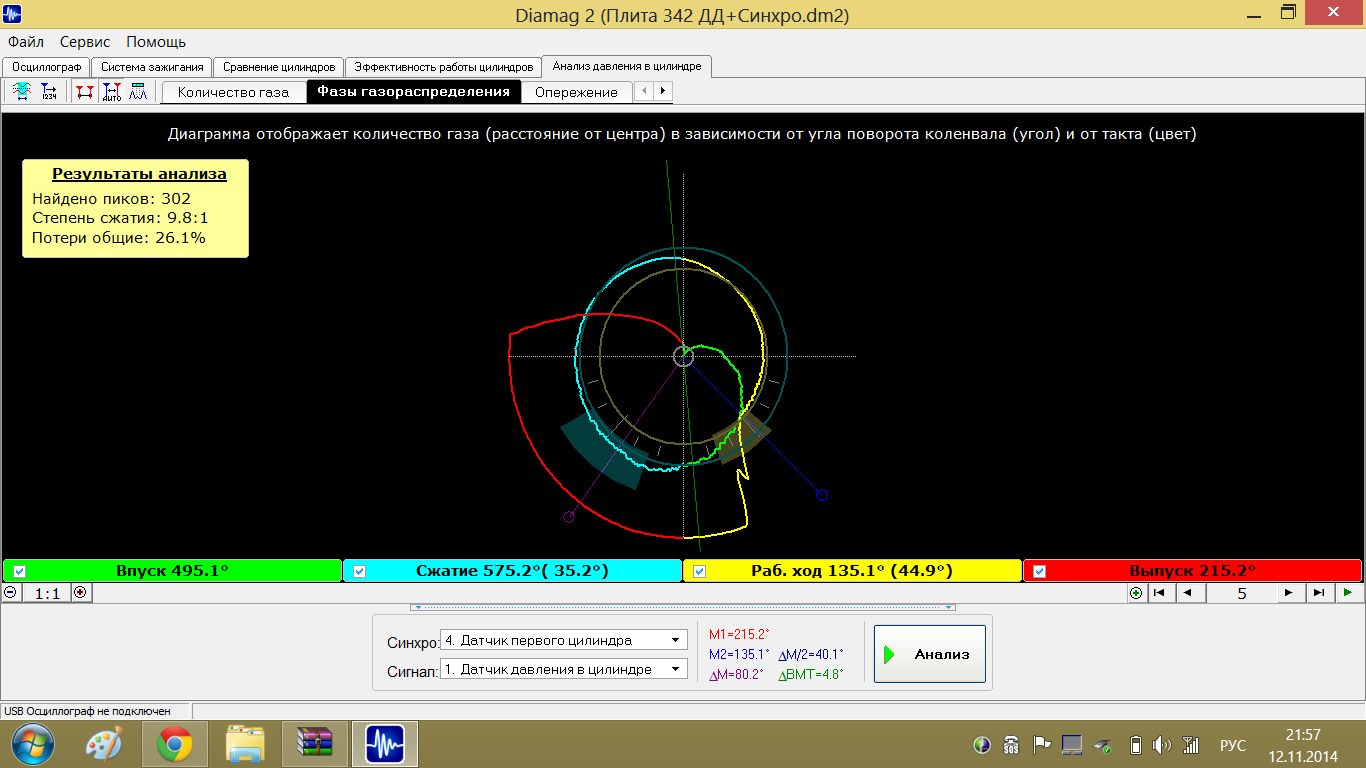Click the zoom in plus icon beside 1:1
The height and width of the screenshot is (768, 1366).
point(81,592)
